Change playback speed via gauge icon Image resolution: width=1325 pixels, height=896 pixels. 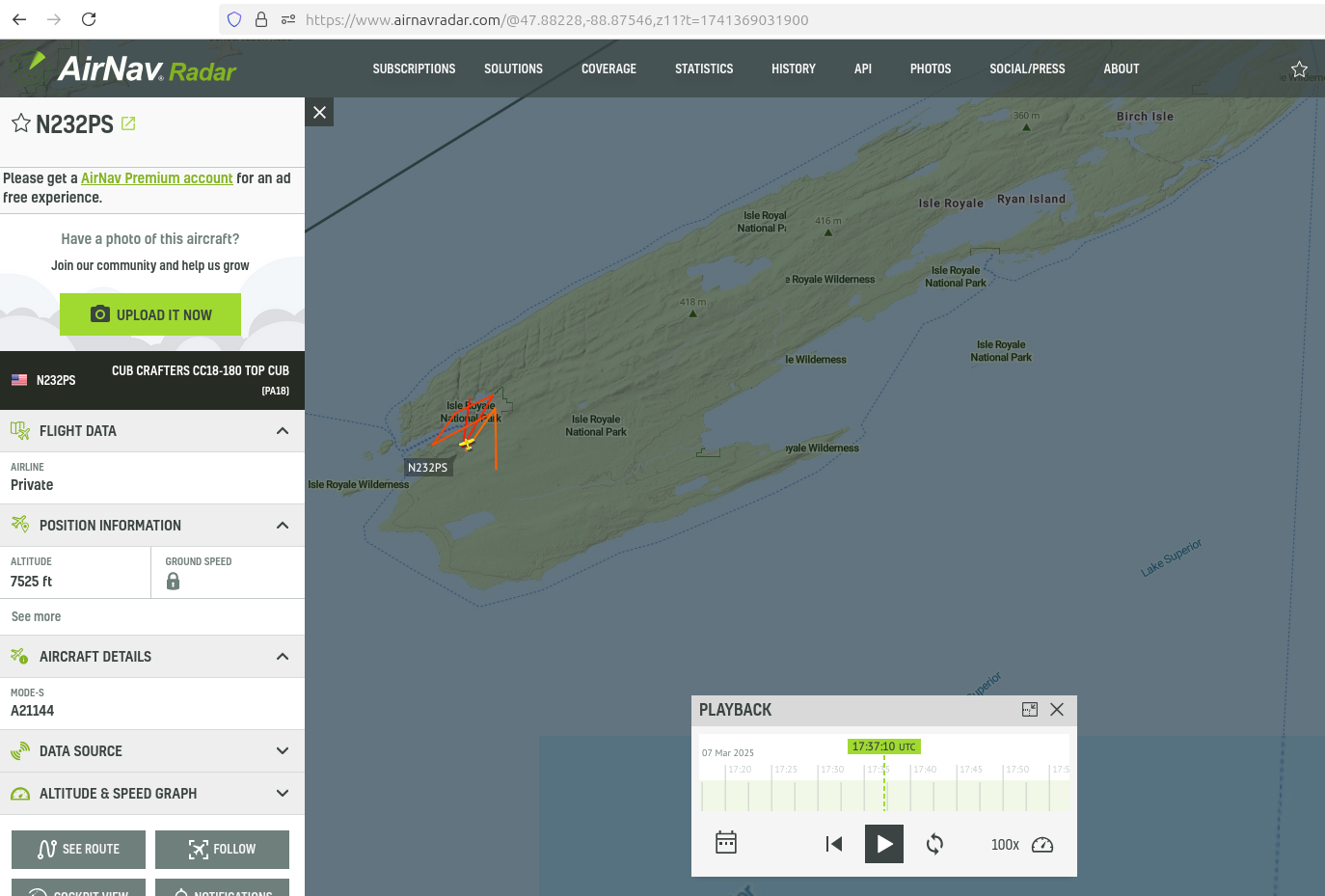tap(1042, 845)
